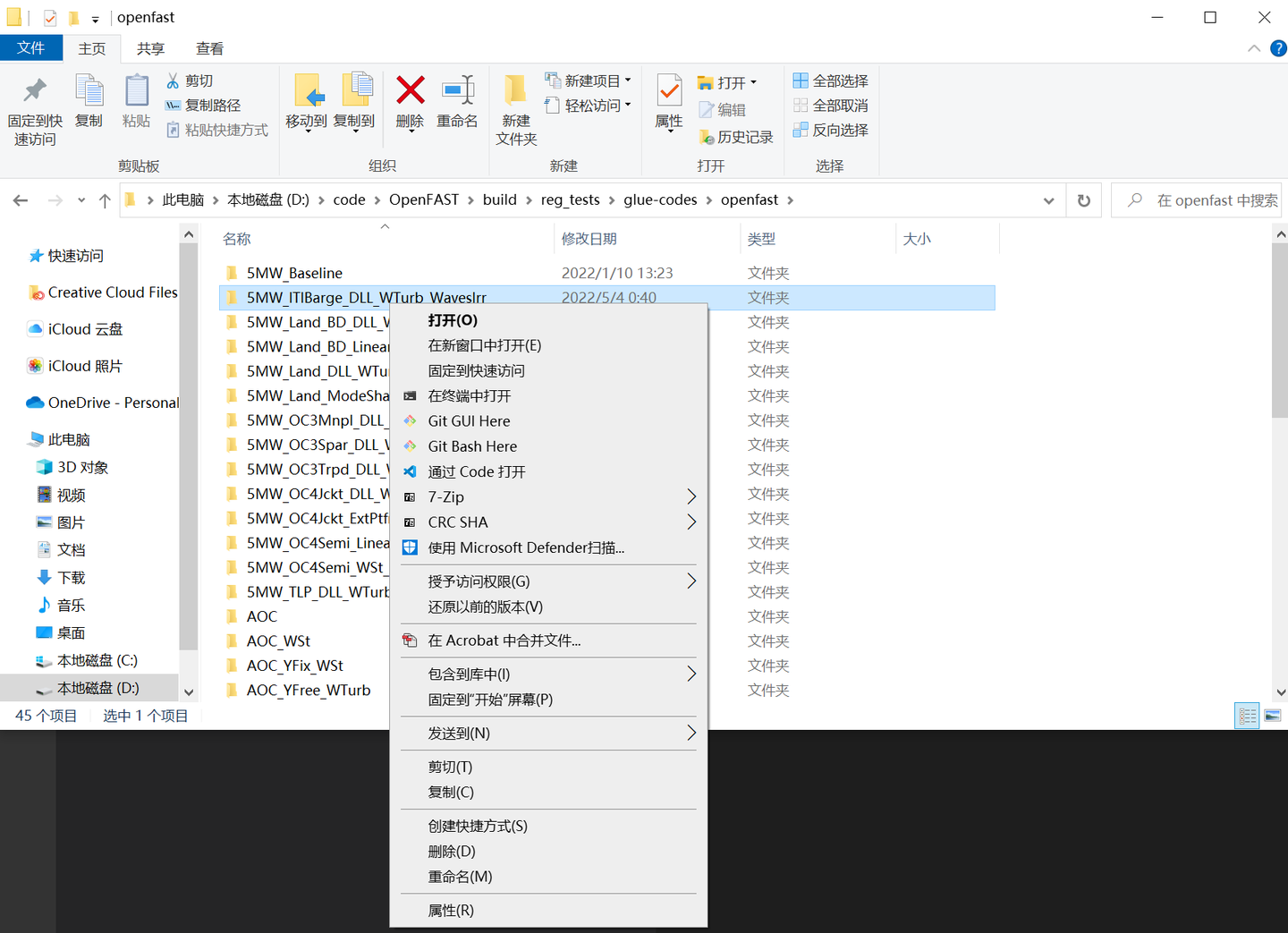Select Git Bash Here from context menu
The height and width of the screenshot is (933, 1288).
(471, 445)
